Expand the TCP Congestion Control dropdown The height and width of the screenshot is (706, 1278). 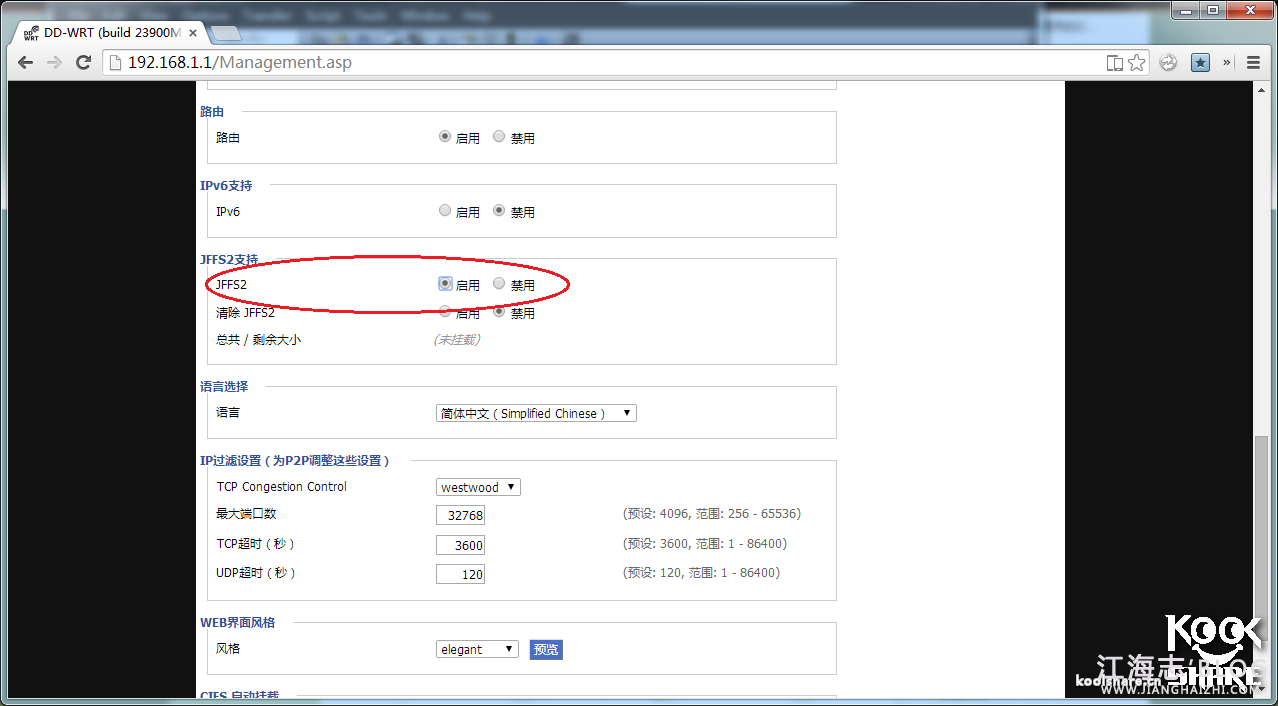tap(479, 487)
